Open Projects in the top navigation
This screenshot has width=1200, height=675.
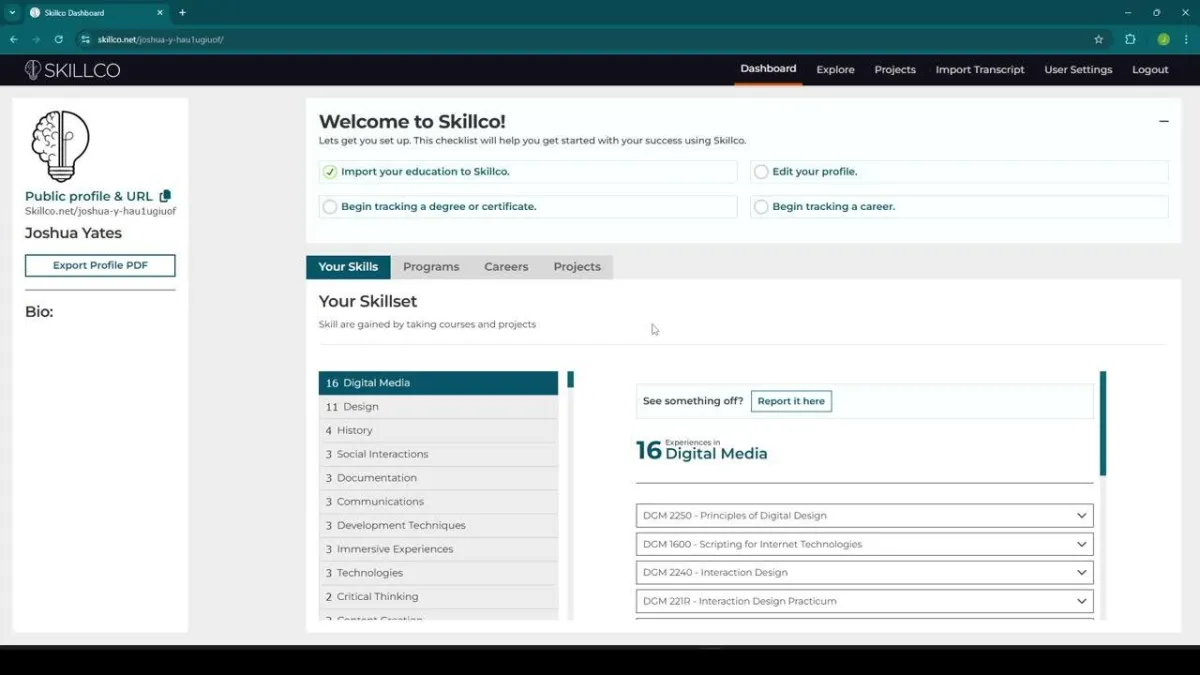[x=895, y=70]
